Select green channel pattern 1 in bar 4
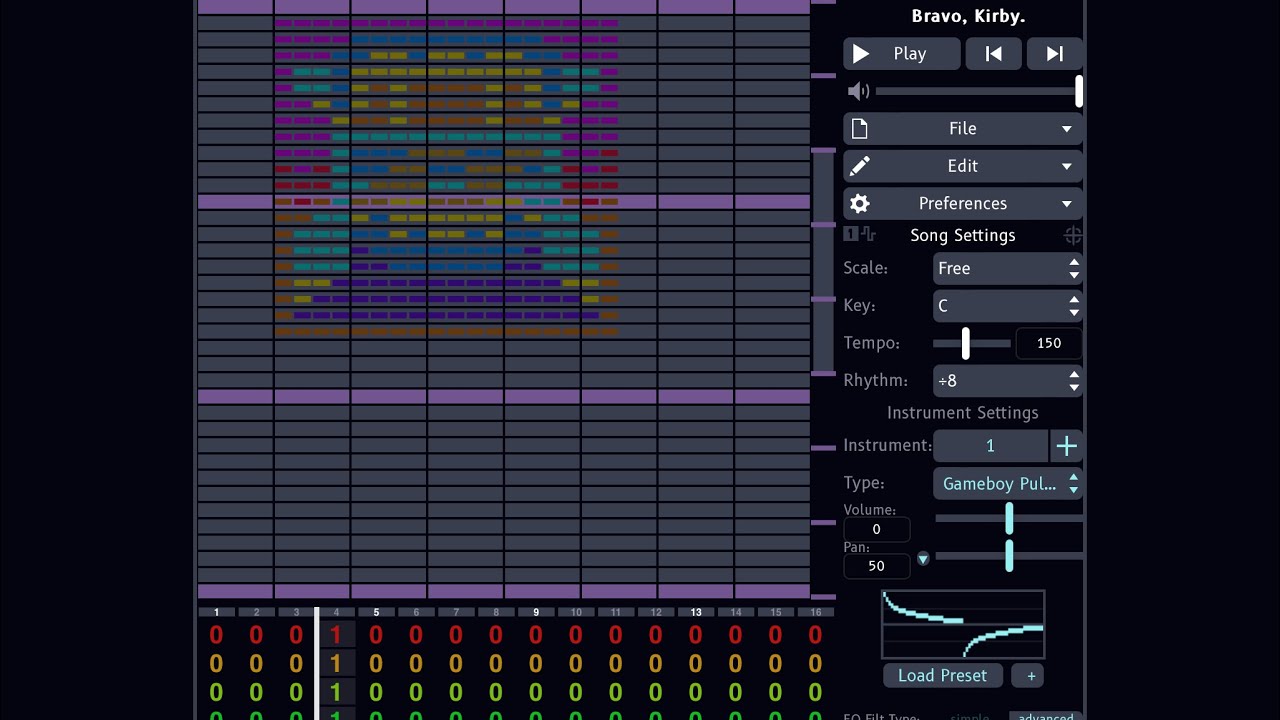1280x720 pixels. tap(336, 692)
